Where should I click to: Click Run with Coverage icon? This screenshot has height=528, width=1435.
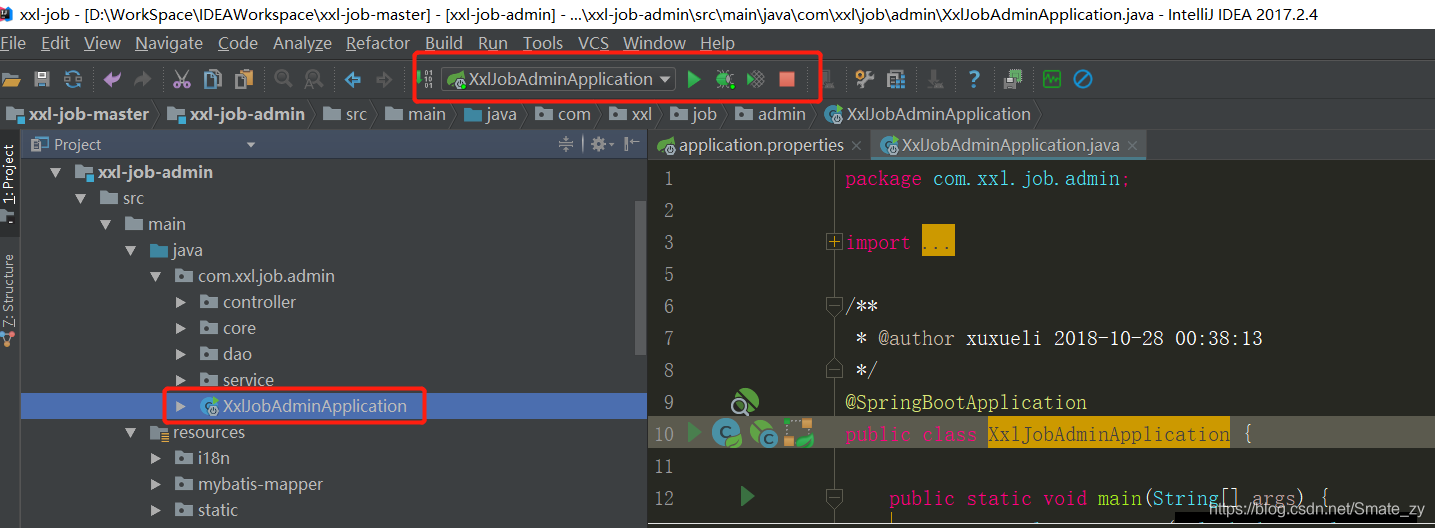pos(756,79)
